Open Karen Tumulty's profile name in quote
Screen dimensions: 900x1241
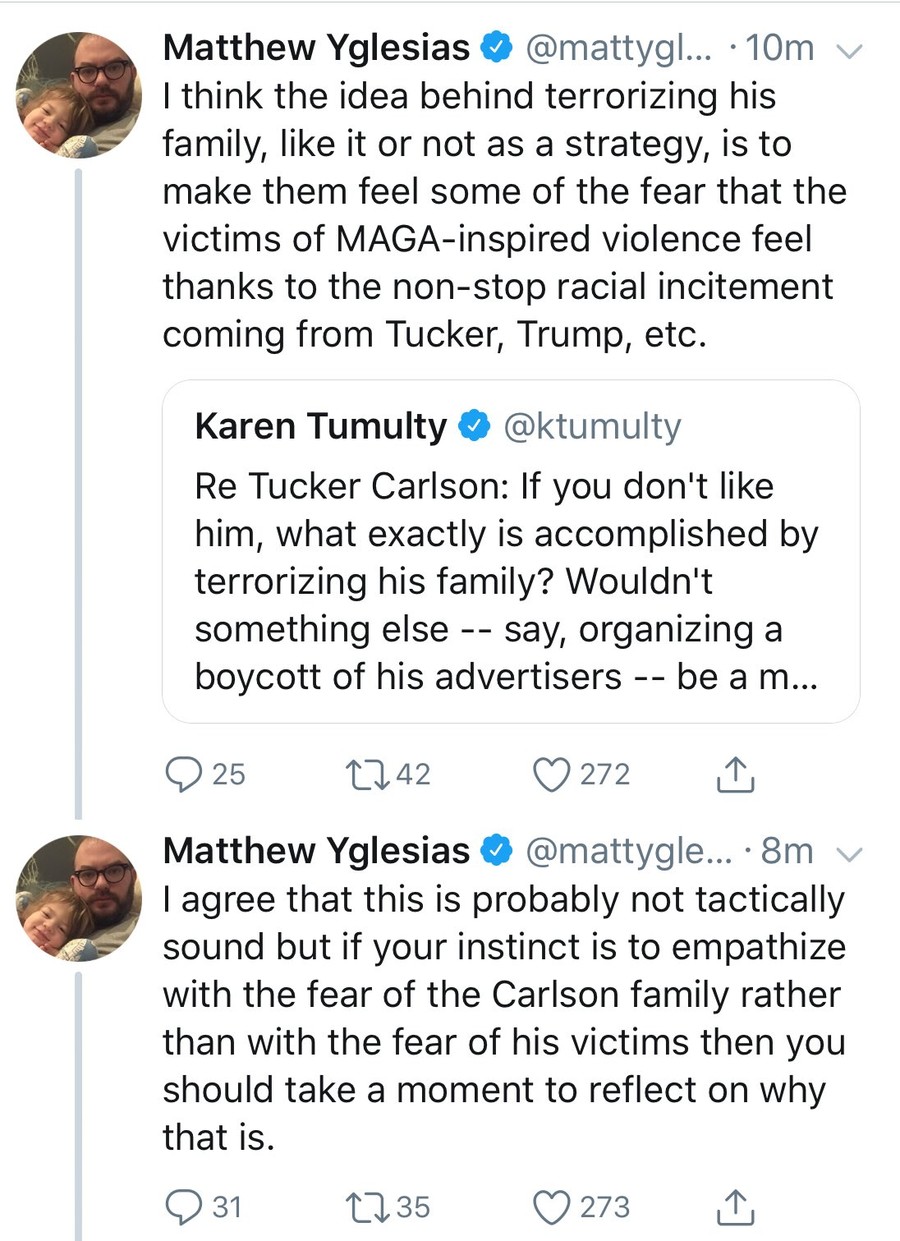point(321,427)
